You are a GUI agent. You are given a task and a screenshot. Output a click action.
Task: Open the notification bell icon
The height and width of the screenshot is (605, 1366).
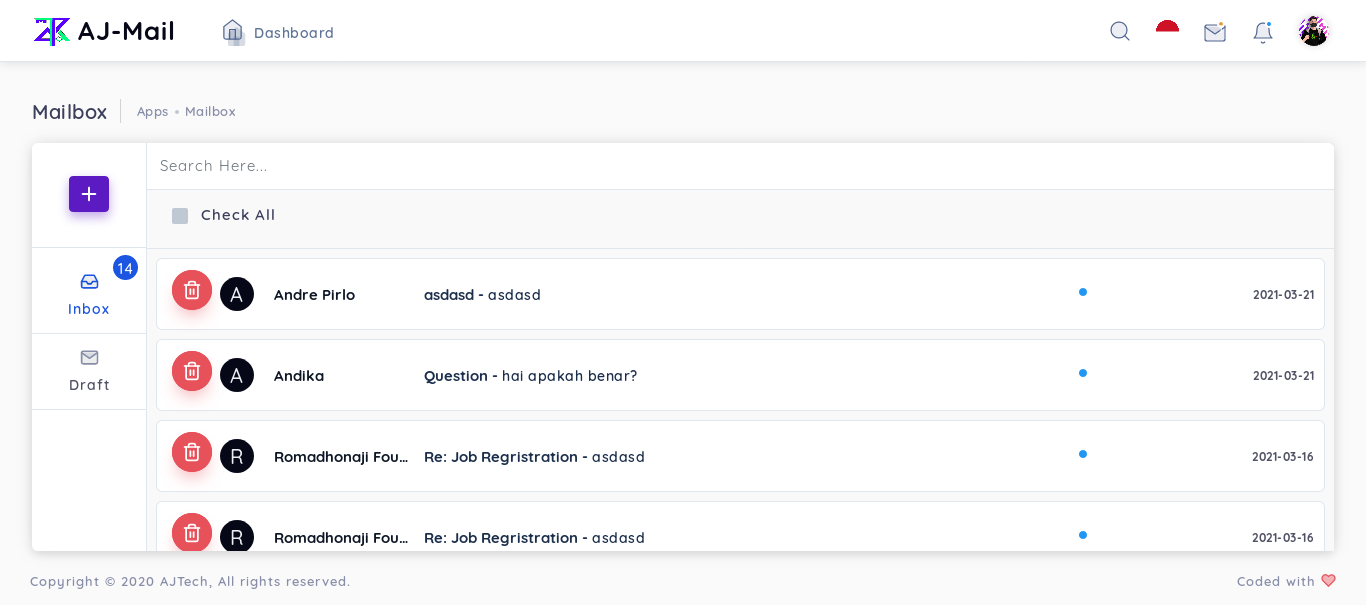(1263, 32)
